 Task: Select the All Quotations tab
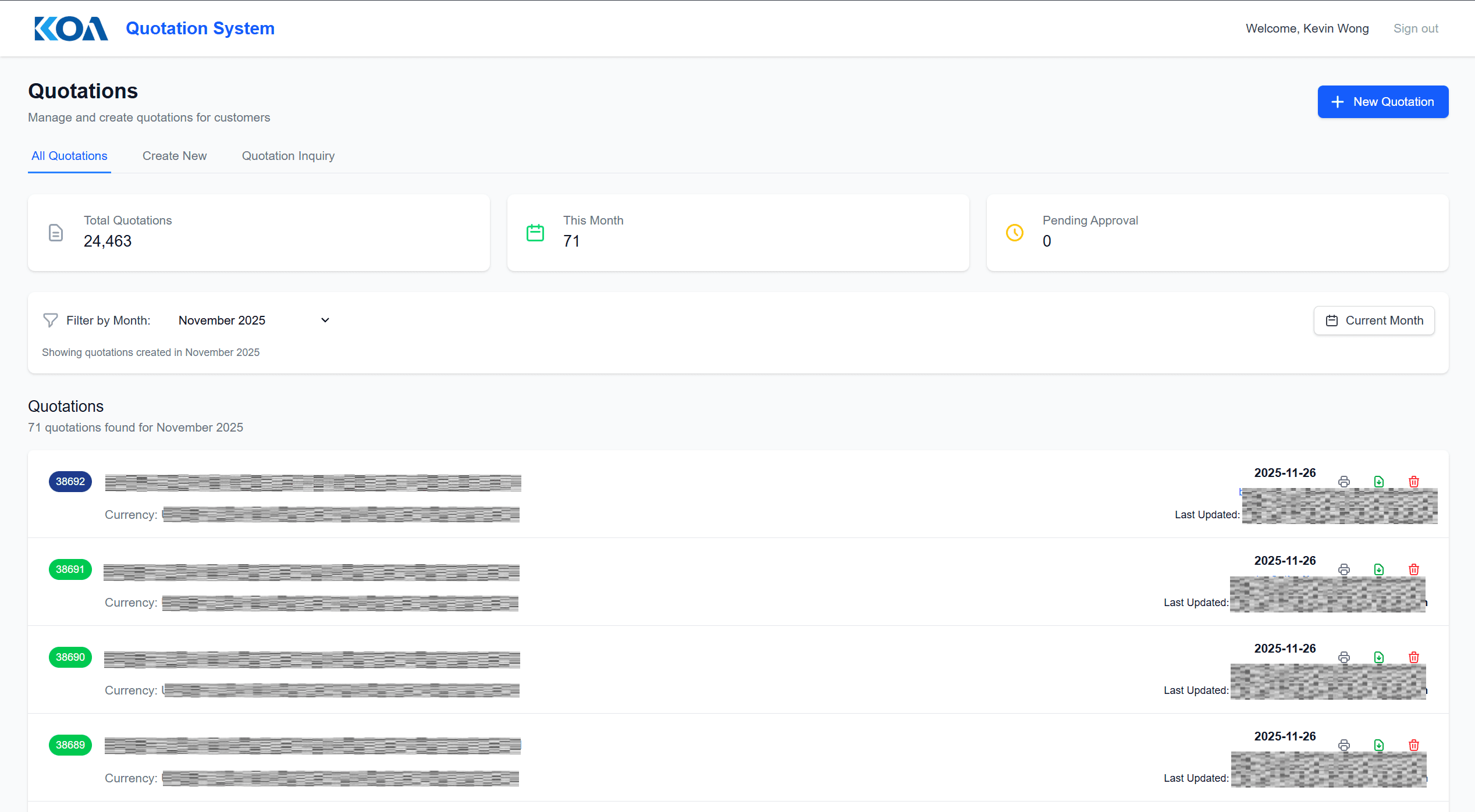click(x=69, y=156)
